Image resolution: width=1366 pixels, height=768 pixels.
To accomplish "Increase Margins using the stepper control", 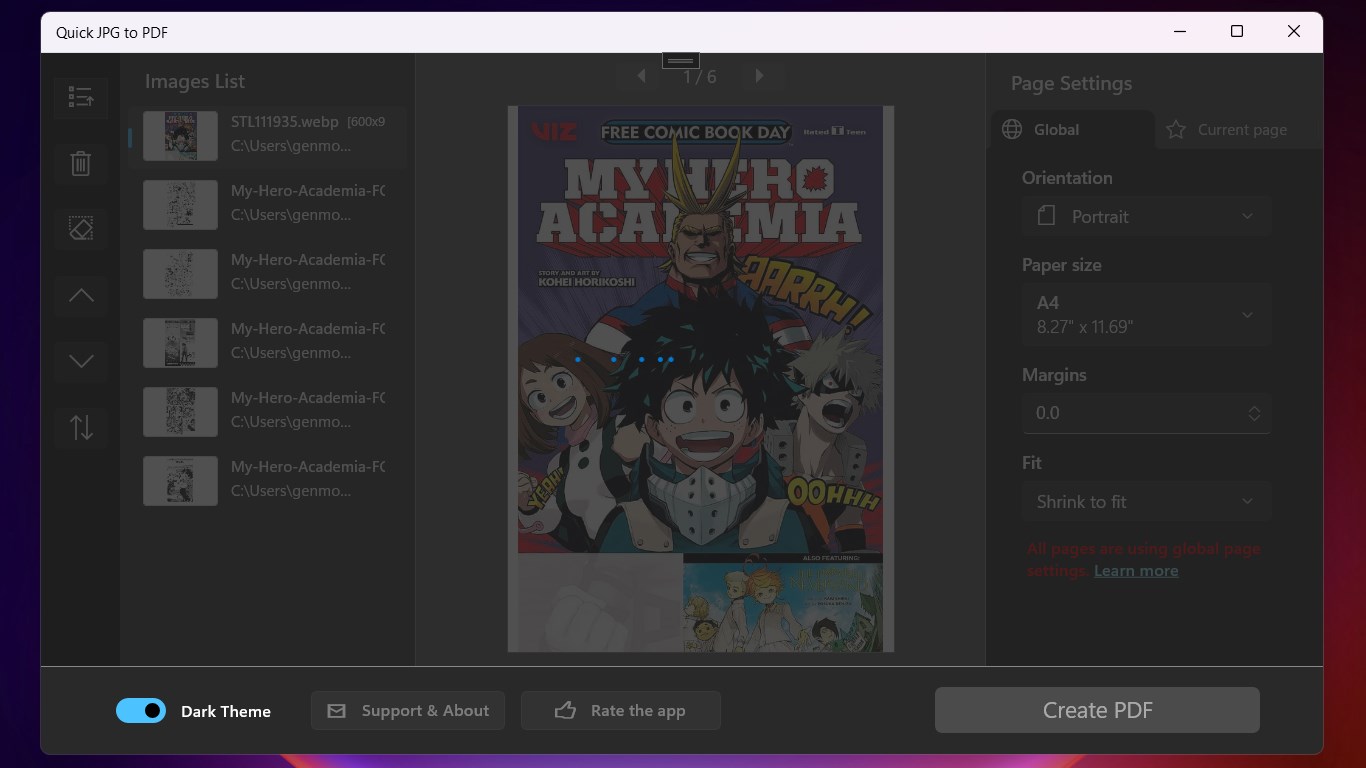I will point(1254,408).
